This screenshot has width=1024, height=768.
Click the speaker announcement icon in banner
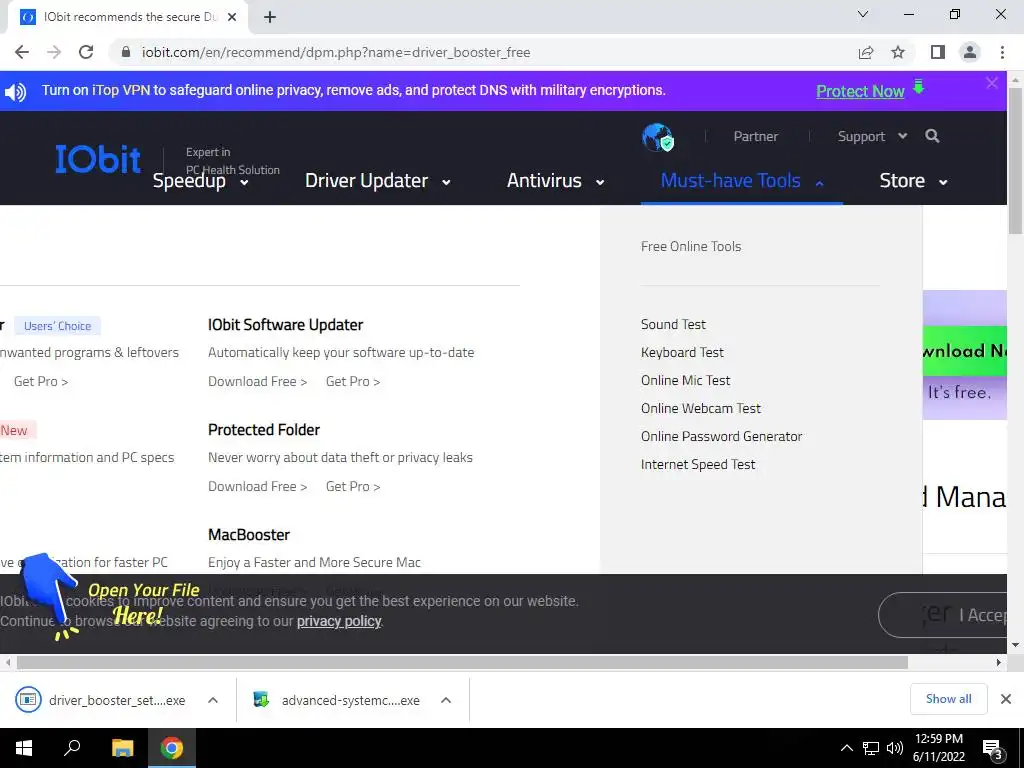(x=15, y=91)
